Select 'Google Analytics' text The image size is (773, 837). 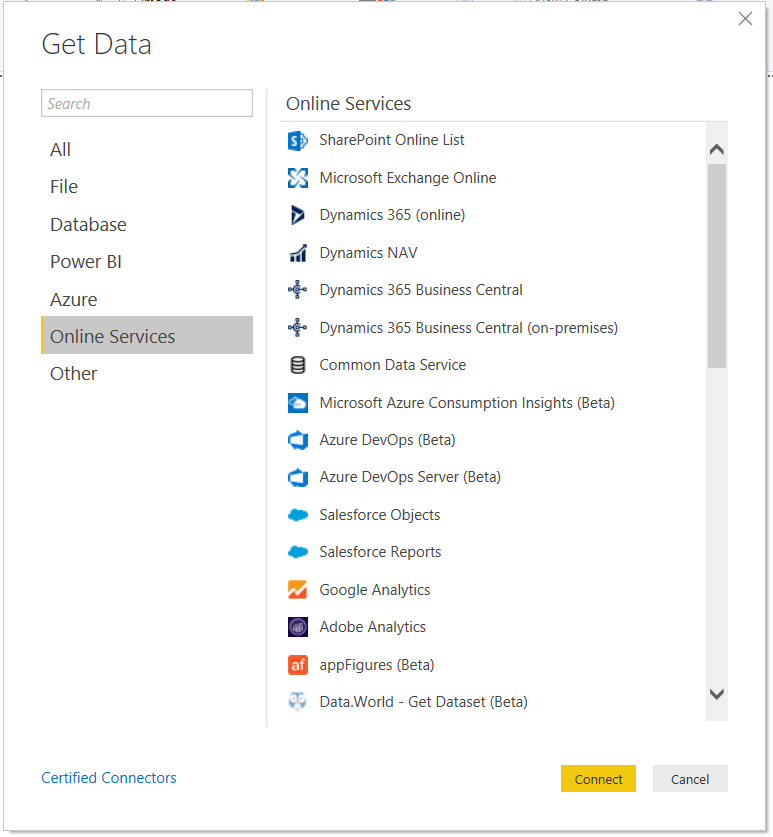click(x=375, y=590)
